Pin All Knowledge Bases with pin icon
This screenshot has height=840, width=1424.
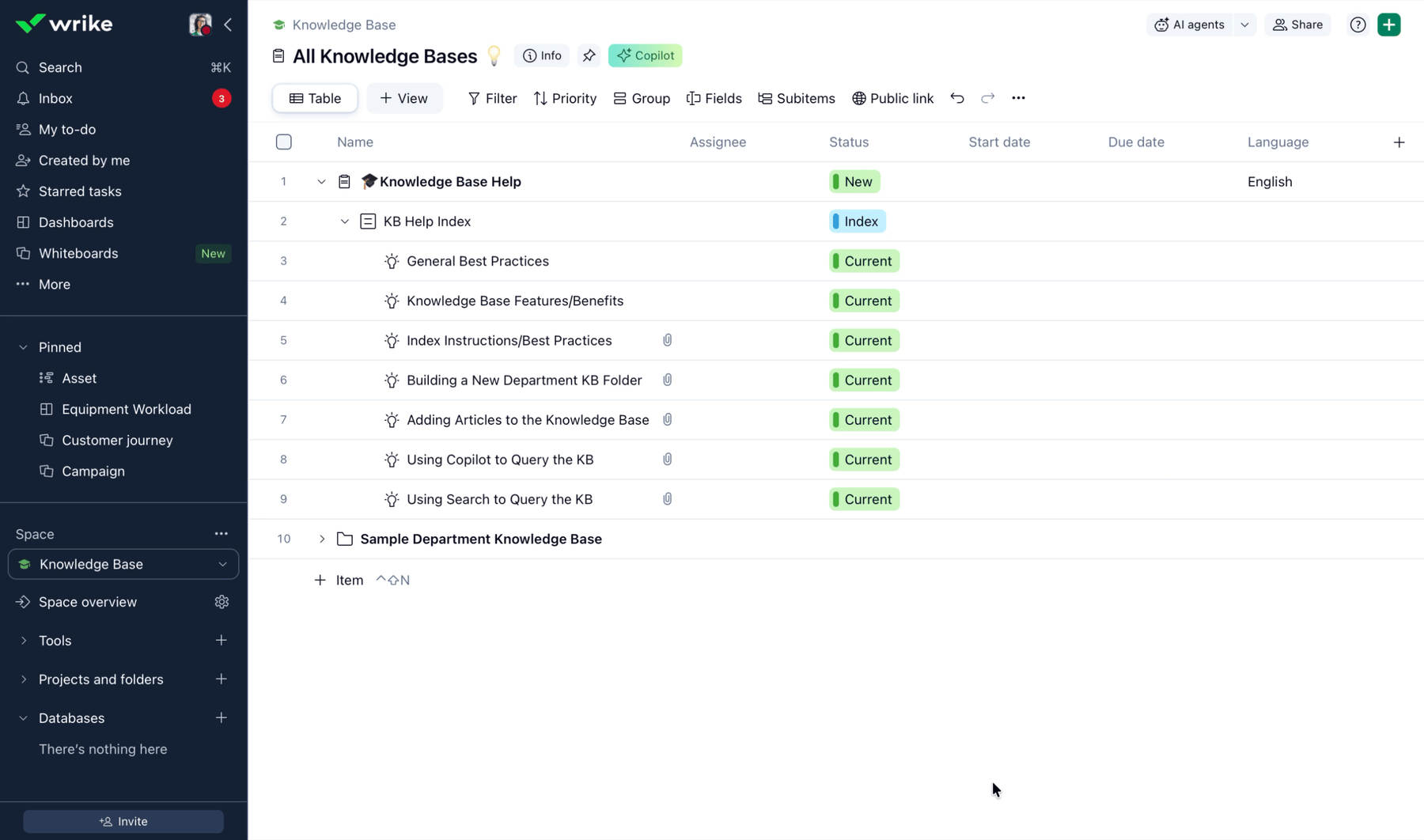tap(589, 55)
